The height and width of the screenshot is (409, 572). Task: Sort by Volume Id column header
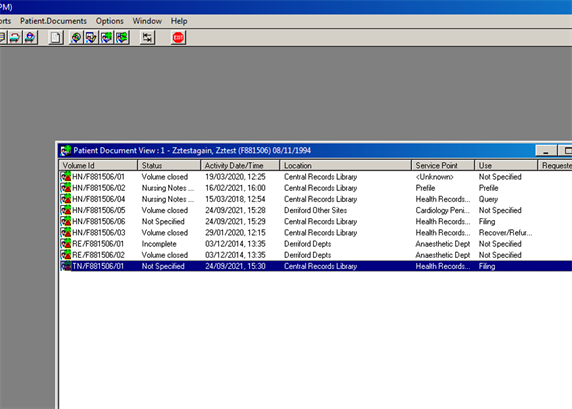pos(98,165)
